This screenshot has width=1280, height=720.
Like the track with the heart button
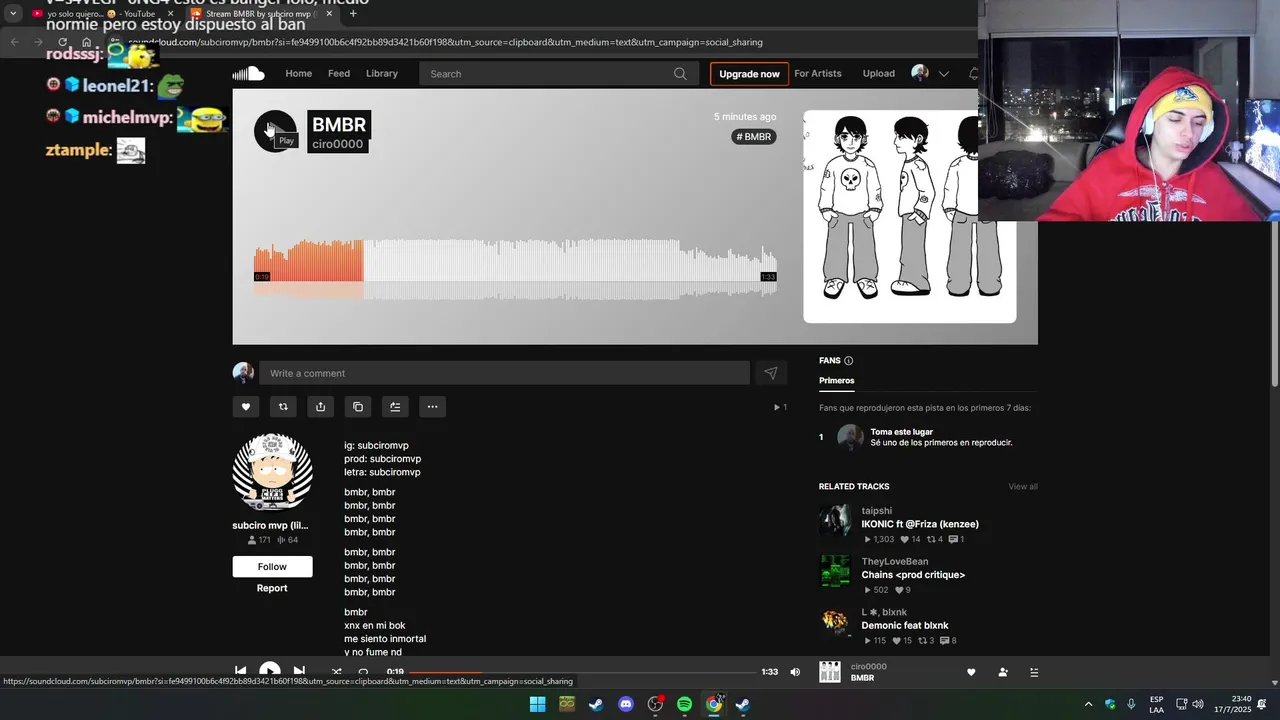click(x=246, y=407)
